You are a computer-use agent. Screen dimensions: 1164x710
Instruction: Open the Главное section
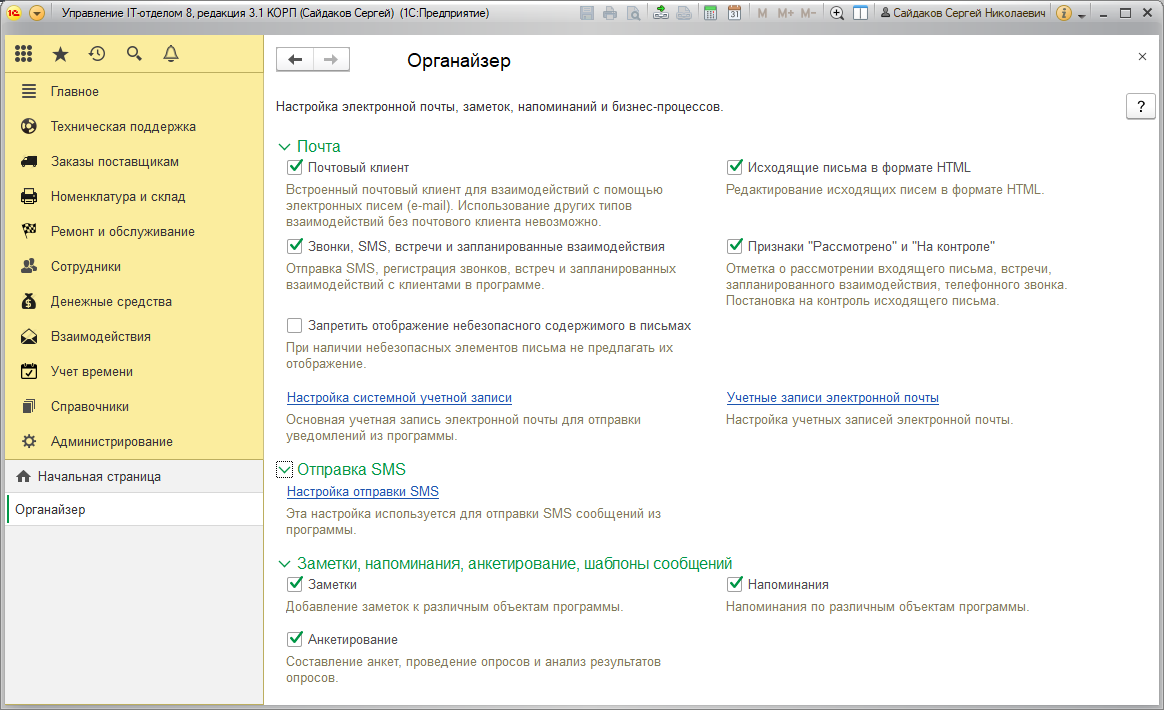(134, 91)
